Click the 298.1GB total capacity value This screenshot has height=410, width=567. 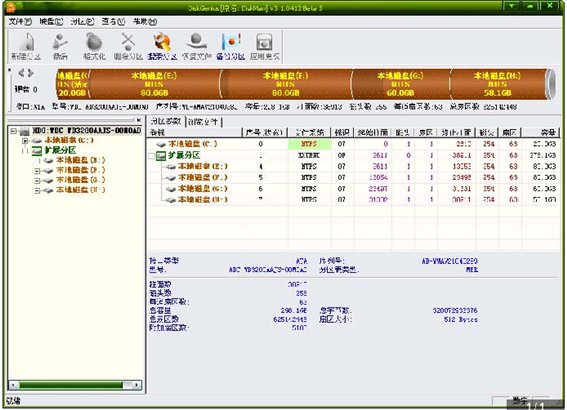point(294,311)
